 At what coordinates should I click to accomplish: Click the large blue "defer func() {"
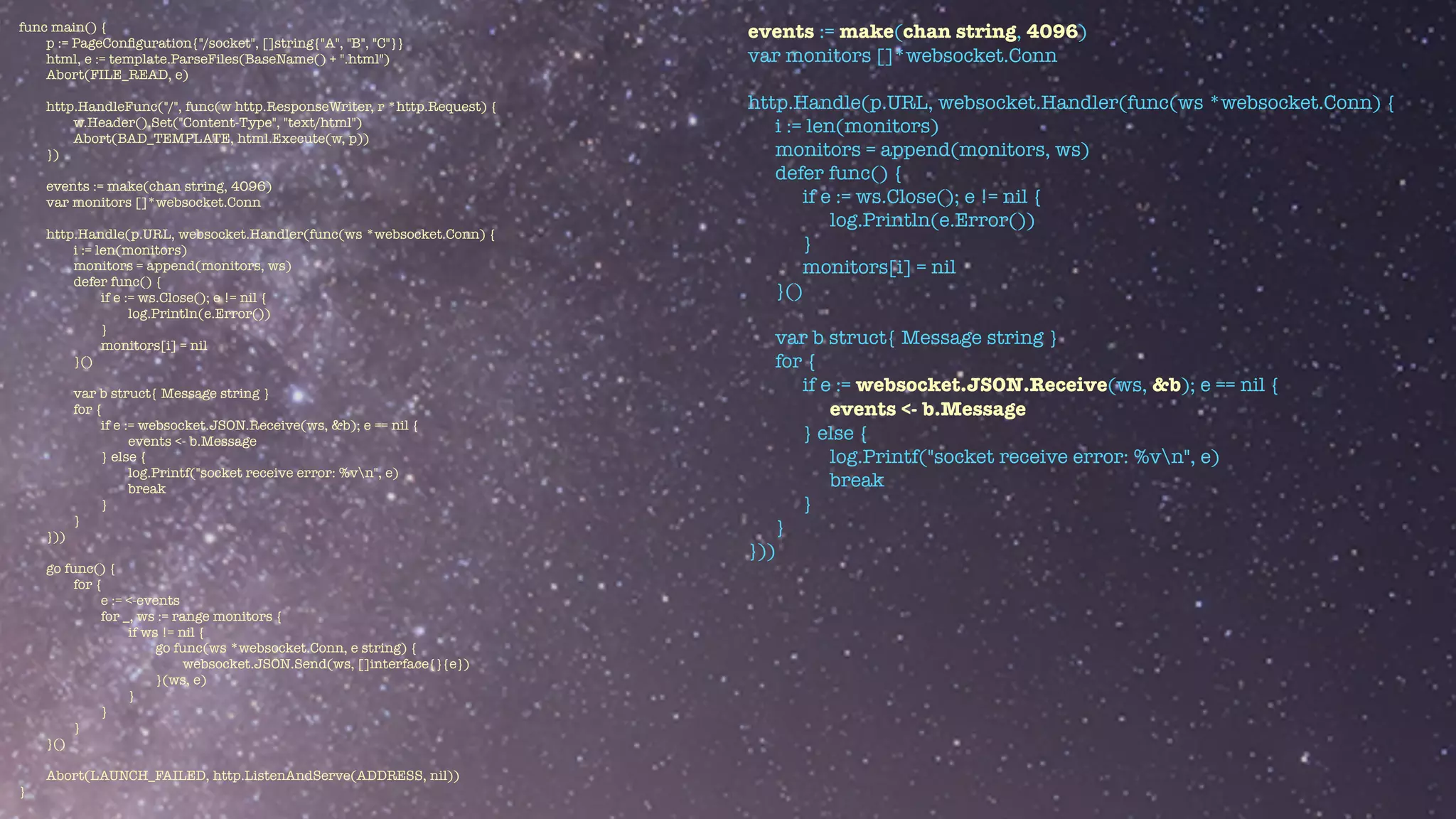(x=838, y=173)
